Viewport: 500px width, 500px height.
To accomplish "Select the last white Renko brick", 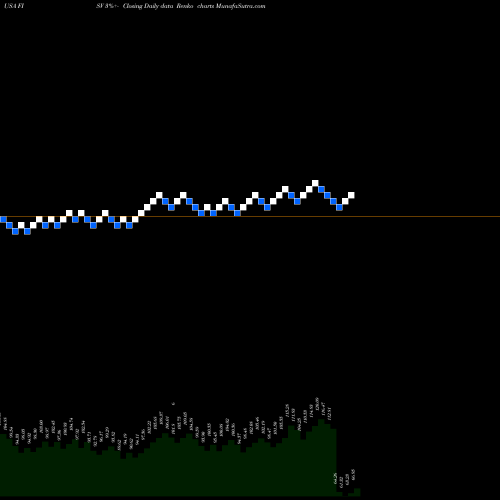I will [x=351, y=195].
